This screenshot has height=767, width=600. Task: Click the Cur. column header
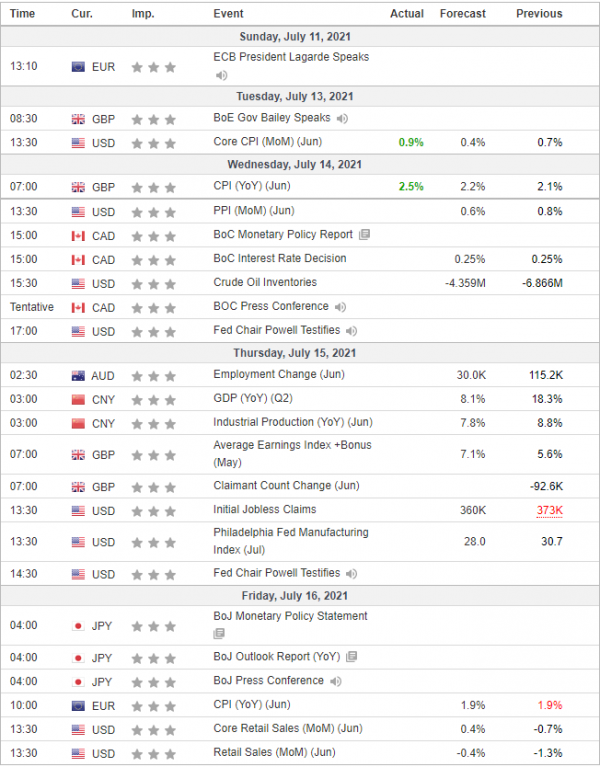click(x=82, y=14)
